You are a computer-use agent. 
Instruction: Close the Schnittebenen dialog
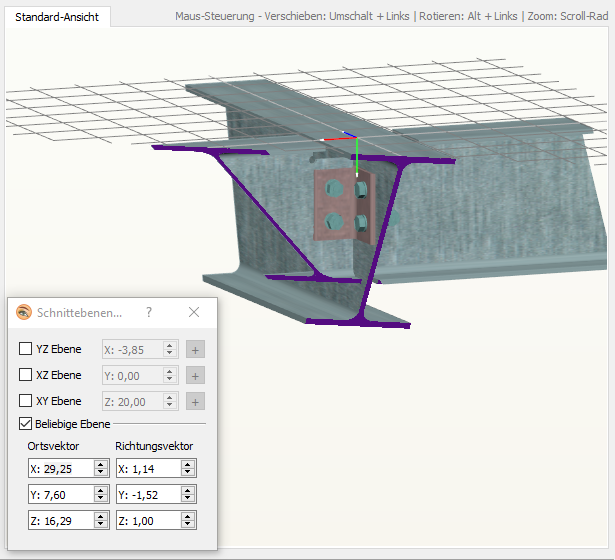tap(194, 312)
